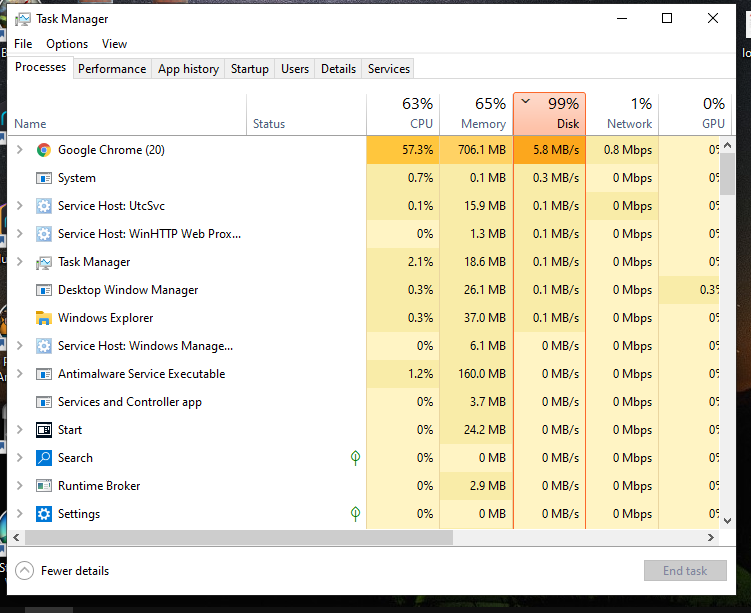Open the Options menu
751x613 pixels.
pos(67,44)
